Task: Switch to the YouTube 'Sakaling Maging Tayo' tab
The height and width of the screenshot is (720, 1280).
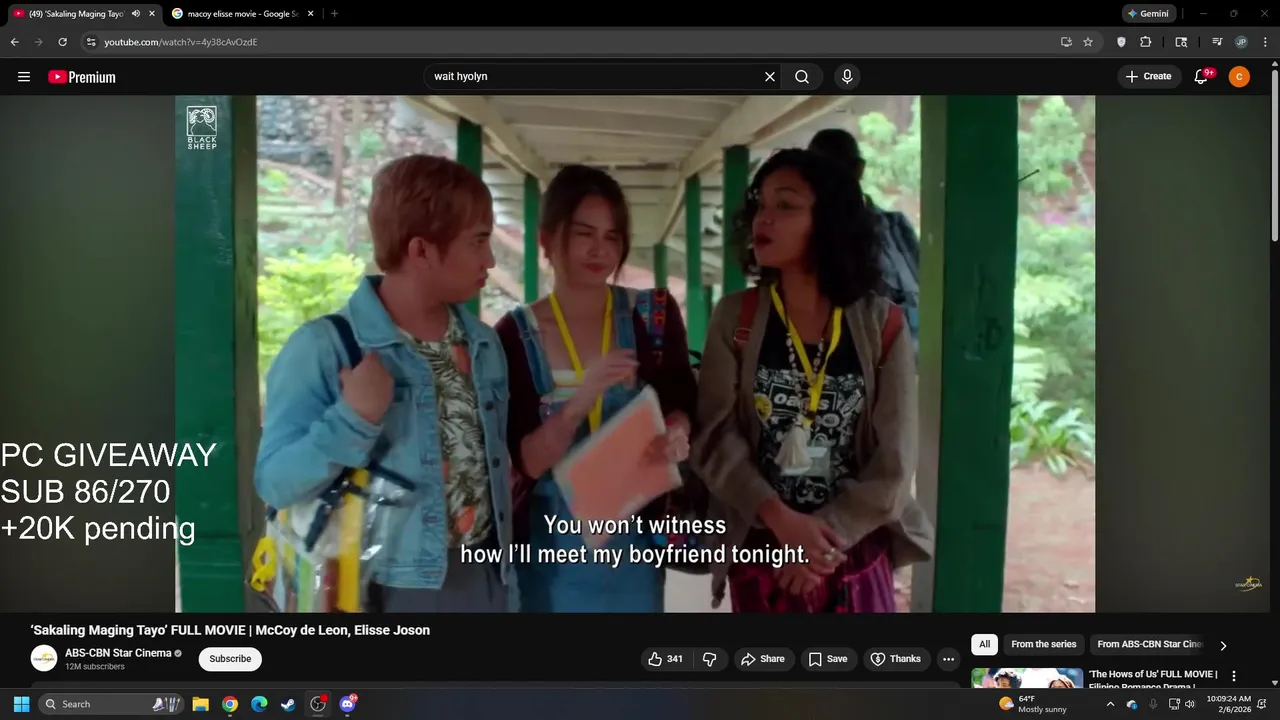Action: (x=84, y=14)
